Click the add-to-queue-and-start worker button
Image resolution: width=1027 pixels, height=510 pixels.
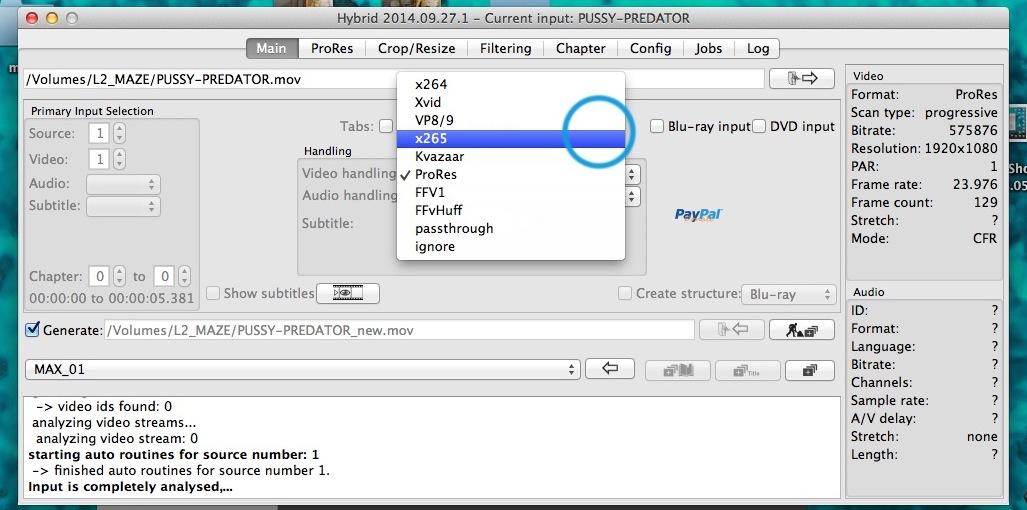tap(802, 330)
